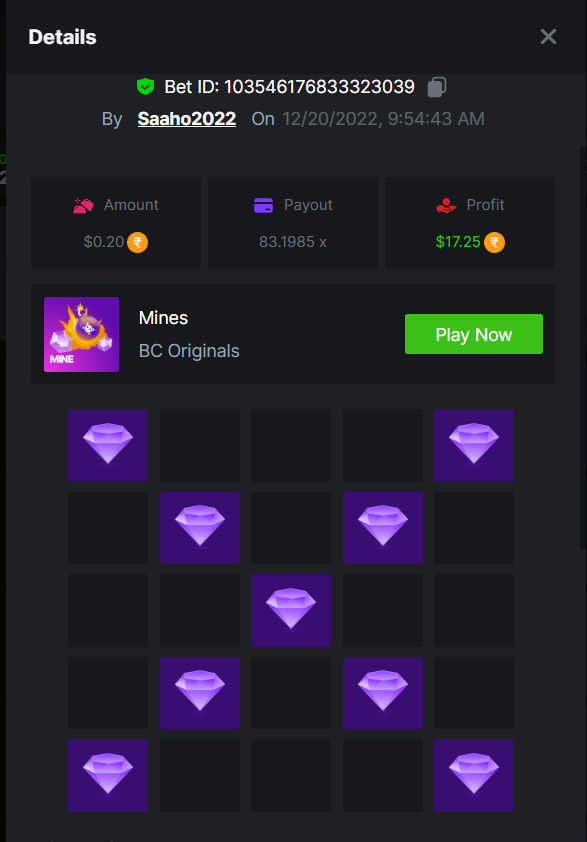Screen dimensions: 587x842
Task: Click the rupee coin beside Profit value
Action: (494, 243)
